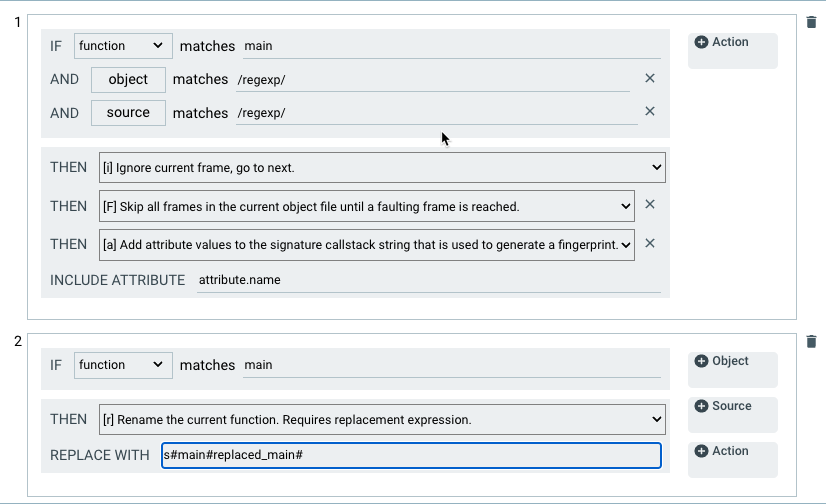Remove the object matches condition row
826x504 pixels.
point(649,78)
